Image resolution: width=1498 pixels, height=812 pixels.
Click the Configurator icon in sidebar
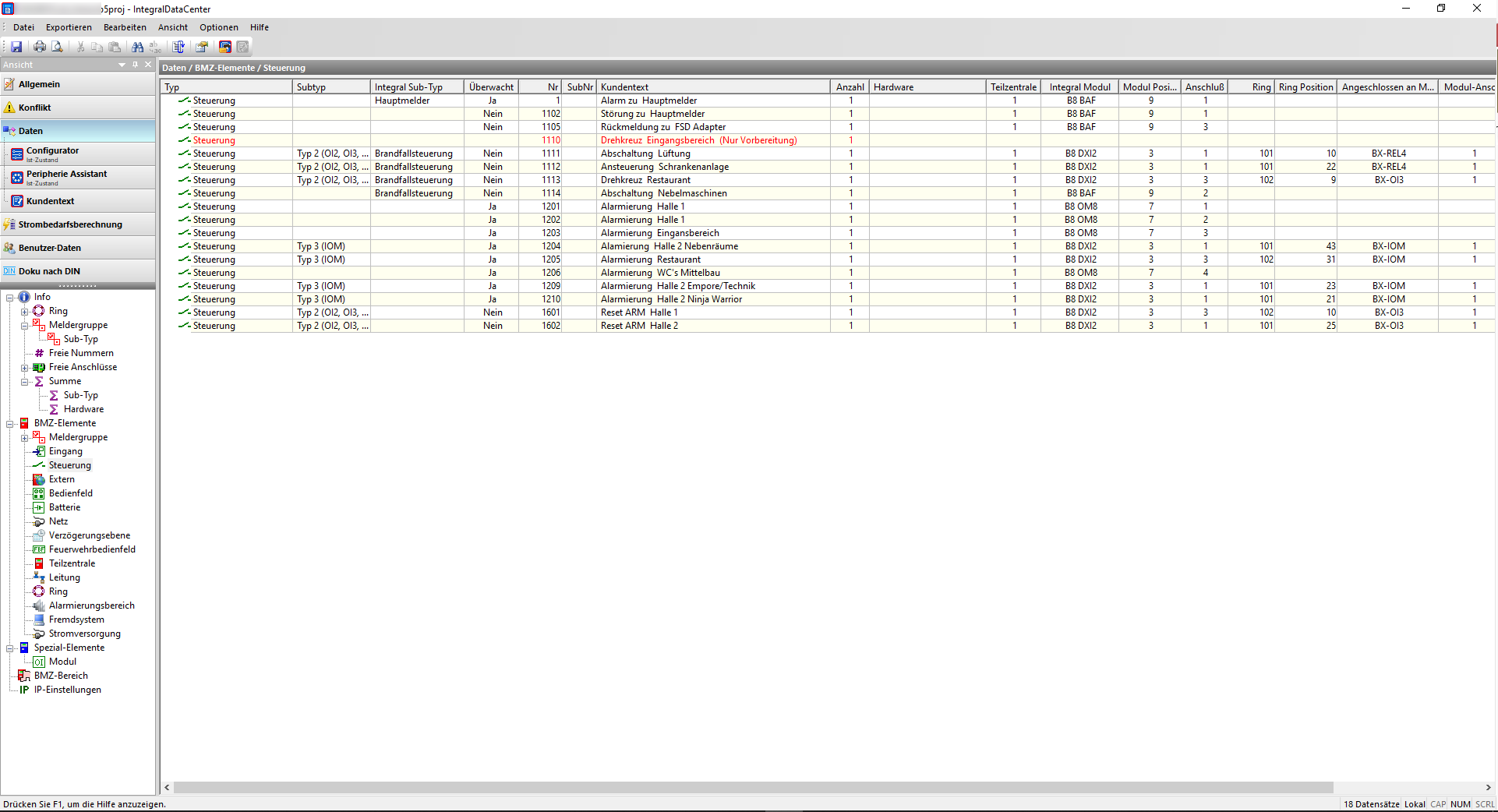point(17,154)
